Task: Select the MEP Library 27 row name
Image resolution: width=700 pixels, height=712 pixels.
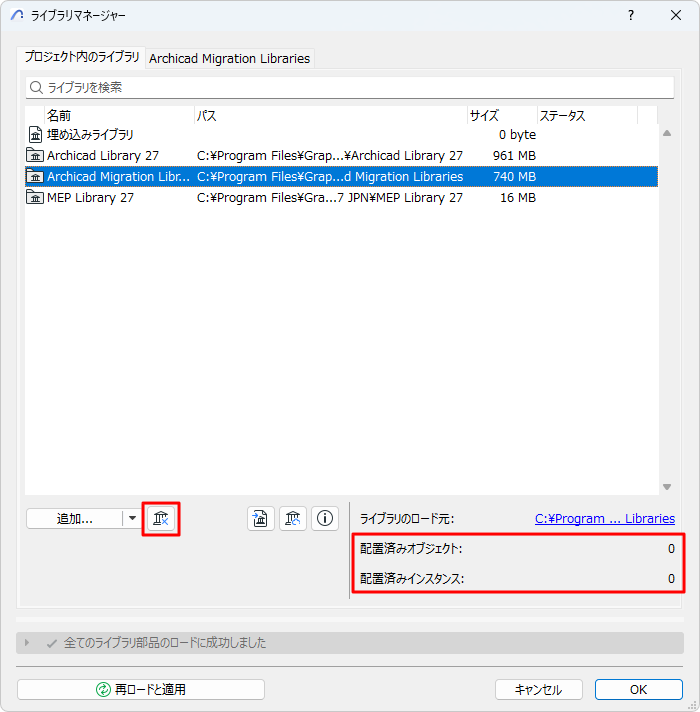Action: 90,198
